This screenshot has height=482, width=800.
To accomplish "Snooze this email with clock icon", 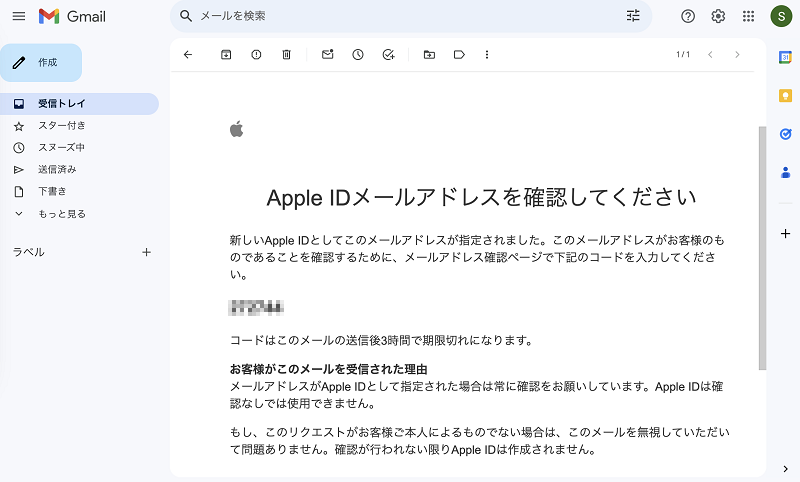I will 358,55.
